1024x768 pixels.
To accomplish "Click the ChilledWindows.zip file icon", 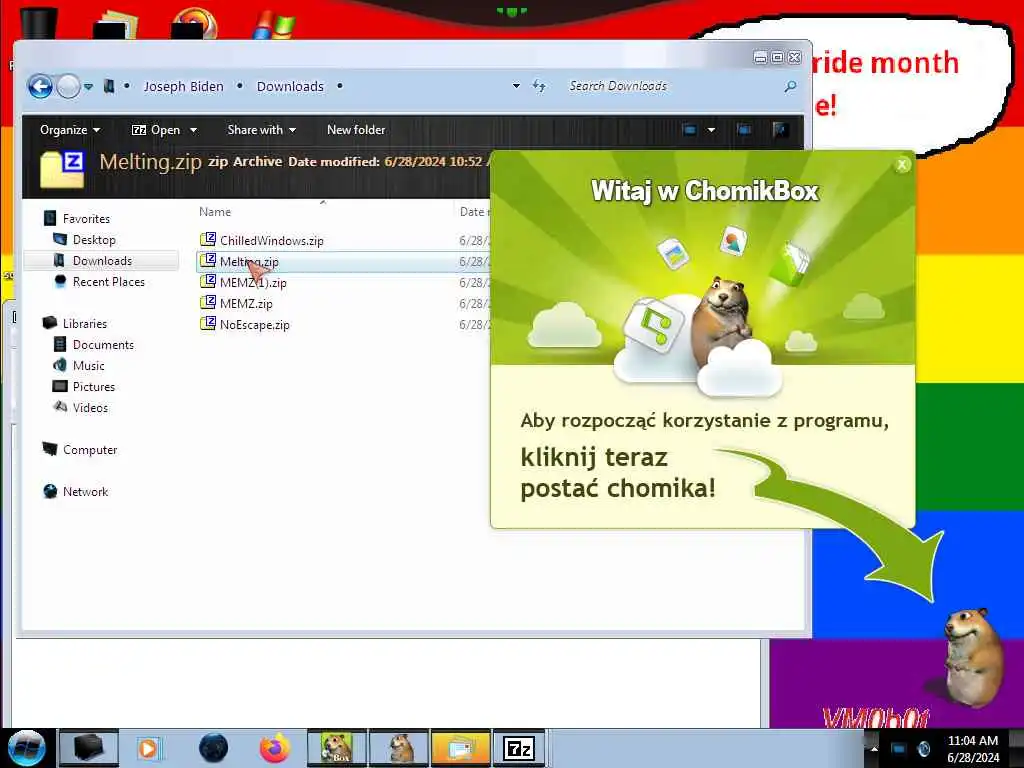I will click(x=208, y=240).
